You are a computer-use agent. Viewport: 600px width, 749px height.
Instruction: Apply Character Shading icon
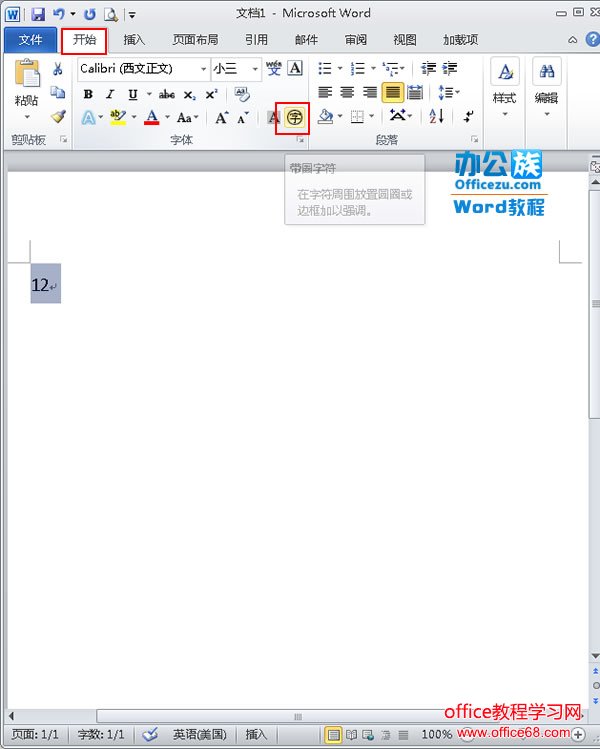click(274, 117)
